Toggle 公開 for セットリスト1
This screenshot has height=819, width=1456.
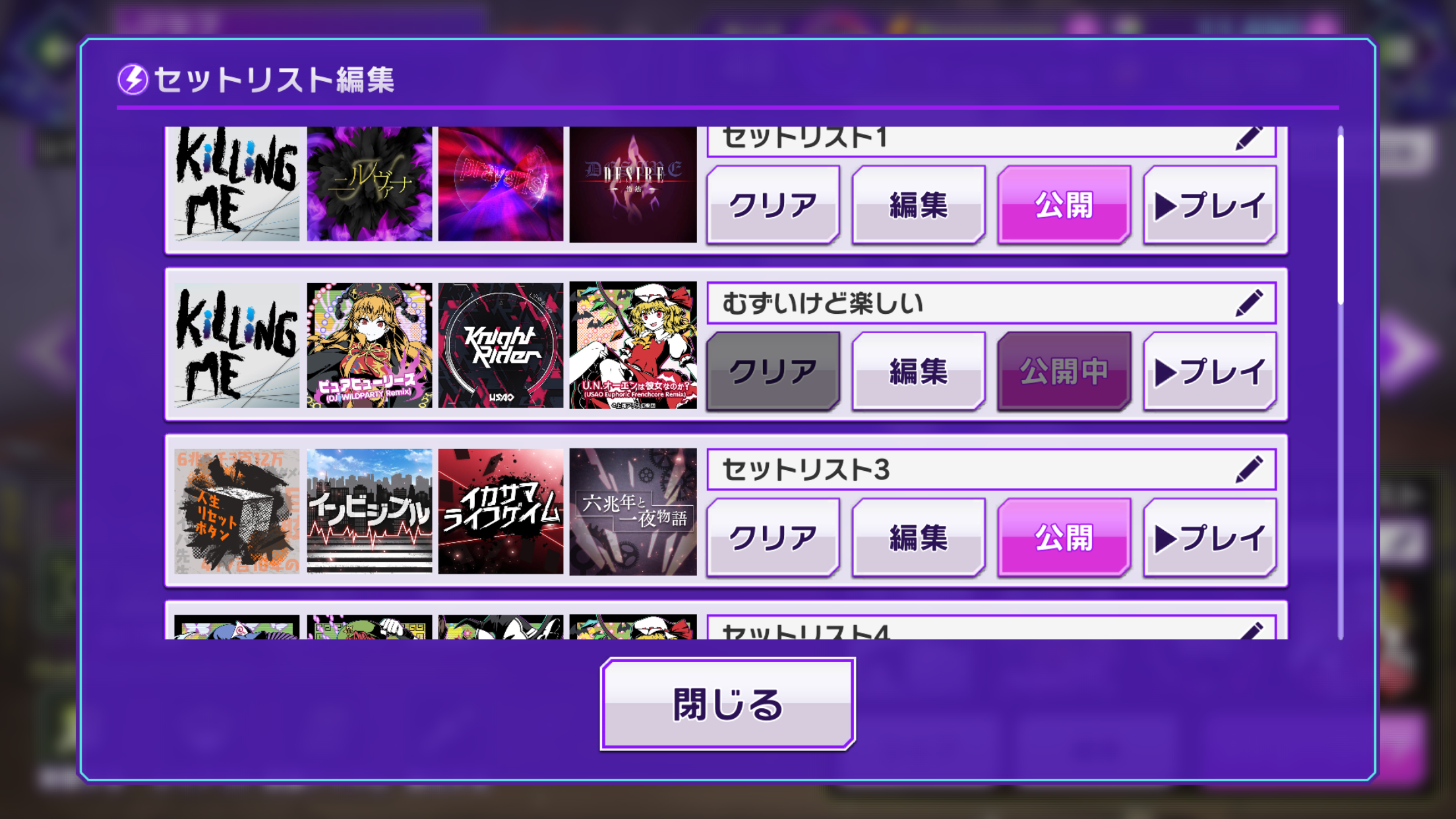[1064, 205]
